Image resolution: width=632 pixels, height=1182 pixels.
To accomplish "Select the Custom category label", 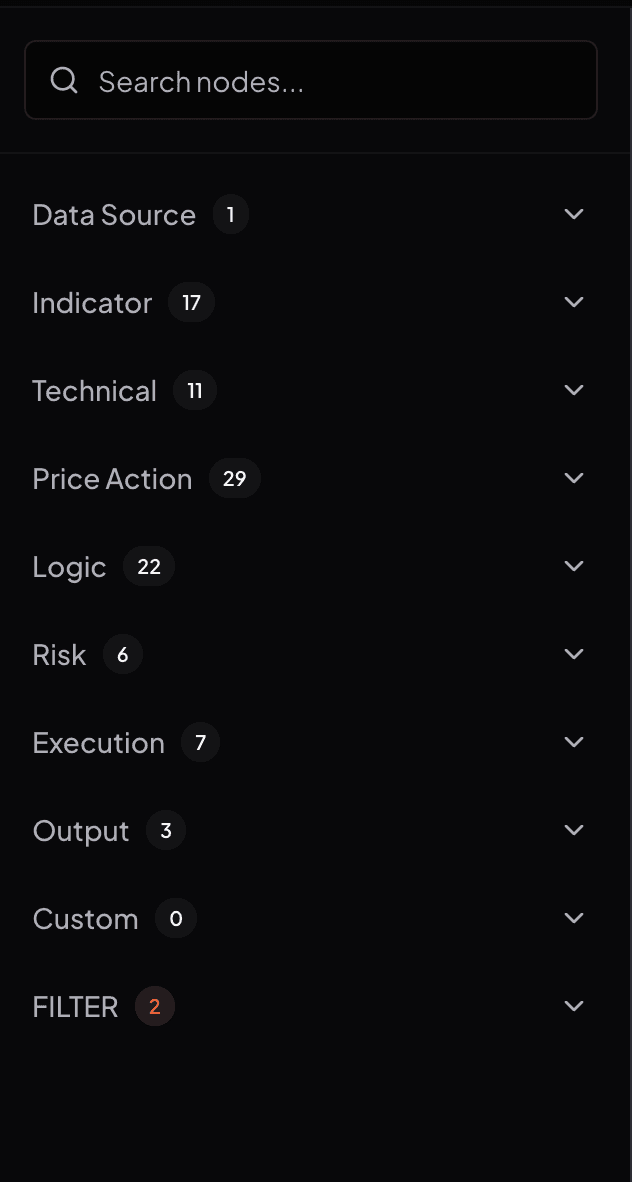I will click(85, 918).
